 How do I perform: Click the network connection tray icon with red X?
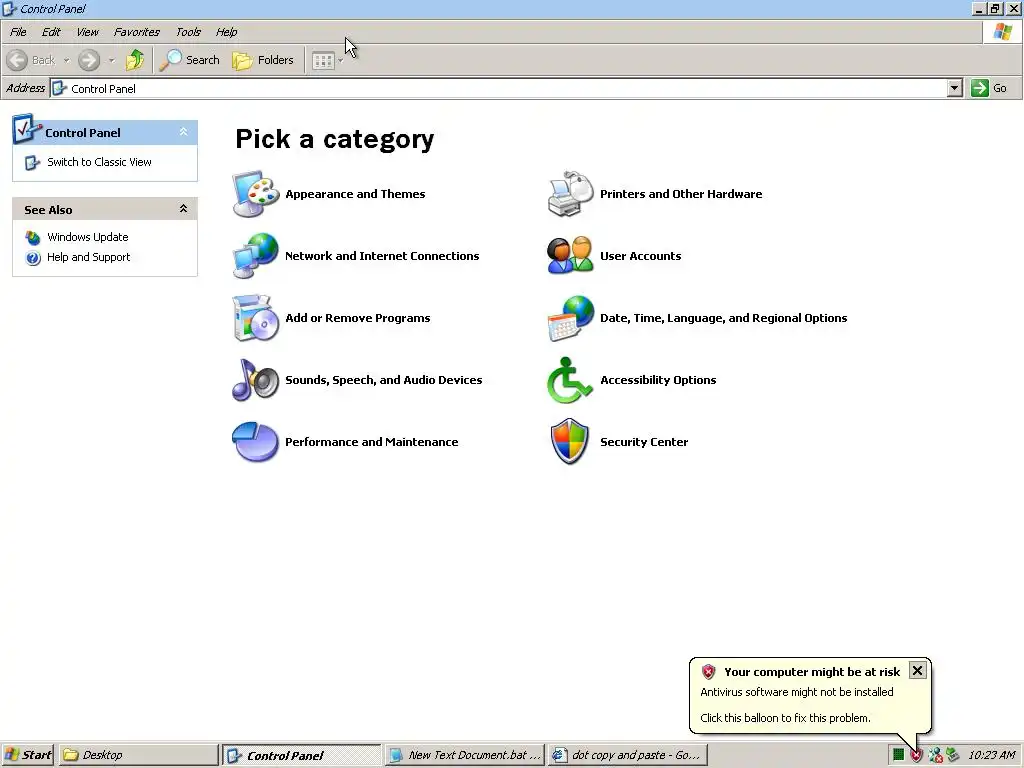click(x=935, y=755)
